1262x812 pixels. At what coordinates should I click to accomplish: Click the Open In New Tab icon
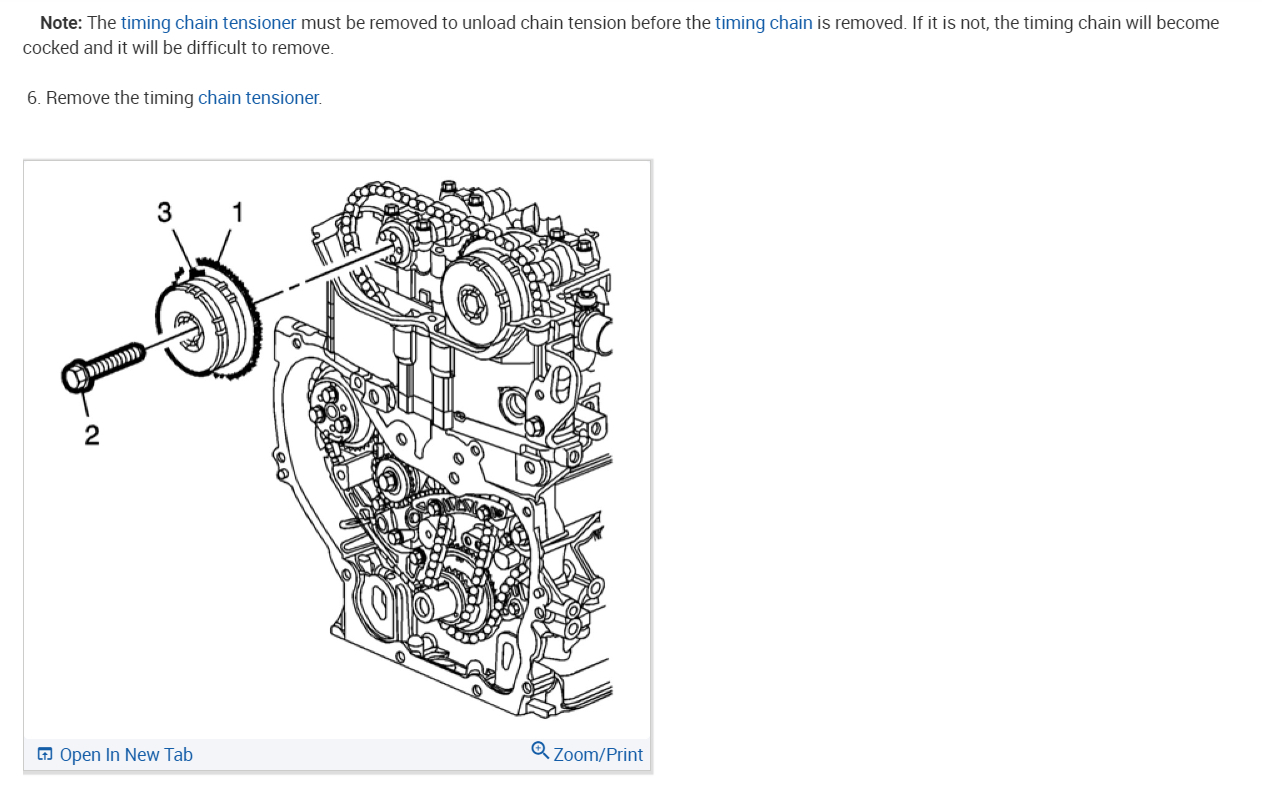pos(45,754)
